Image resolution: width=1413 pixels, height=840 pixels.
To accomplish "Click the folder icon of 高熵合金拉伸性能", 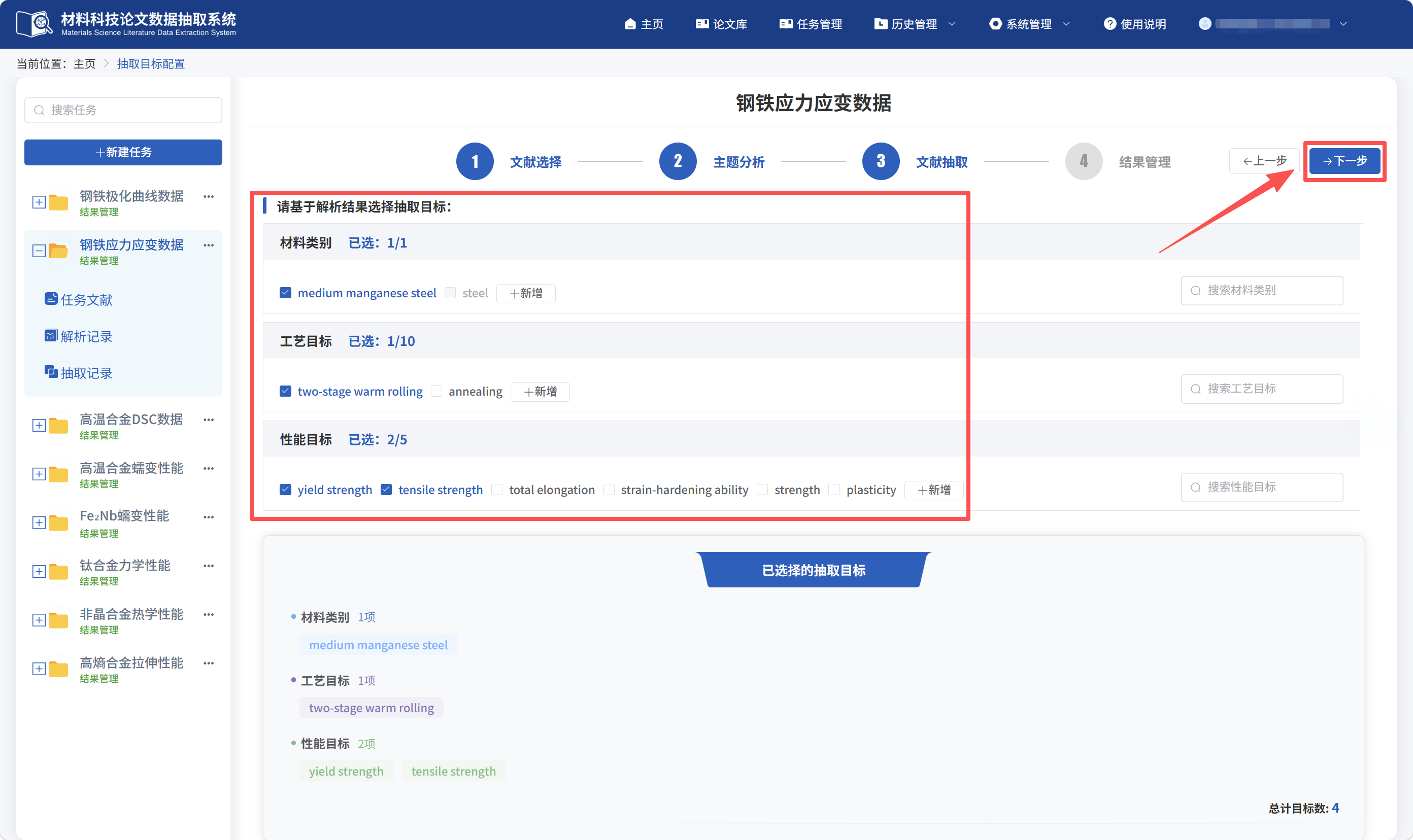I will [x=58, y=669].
